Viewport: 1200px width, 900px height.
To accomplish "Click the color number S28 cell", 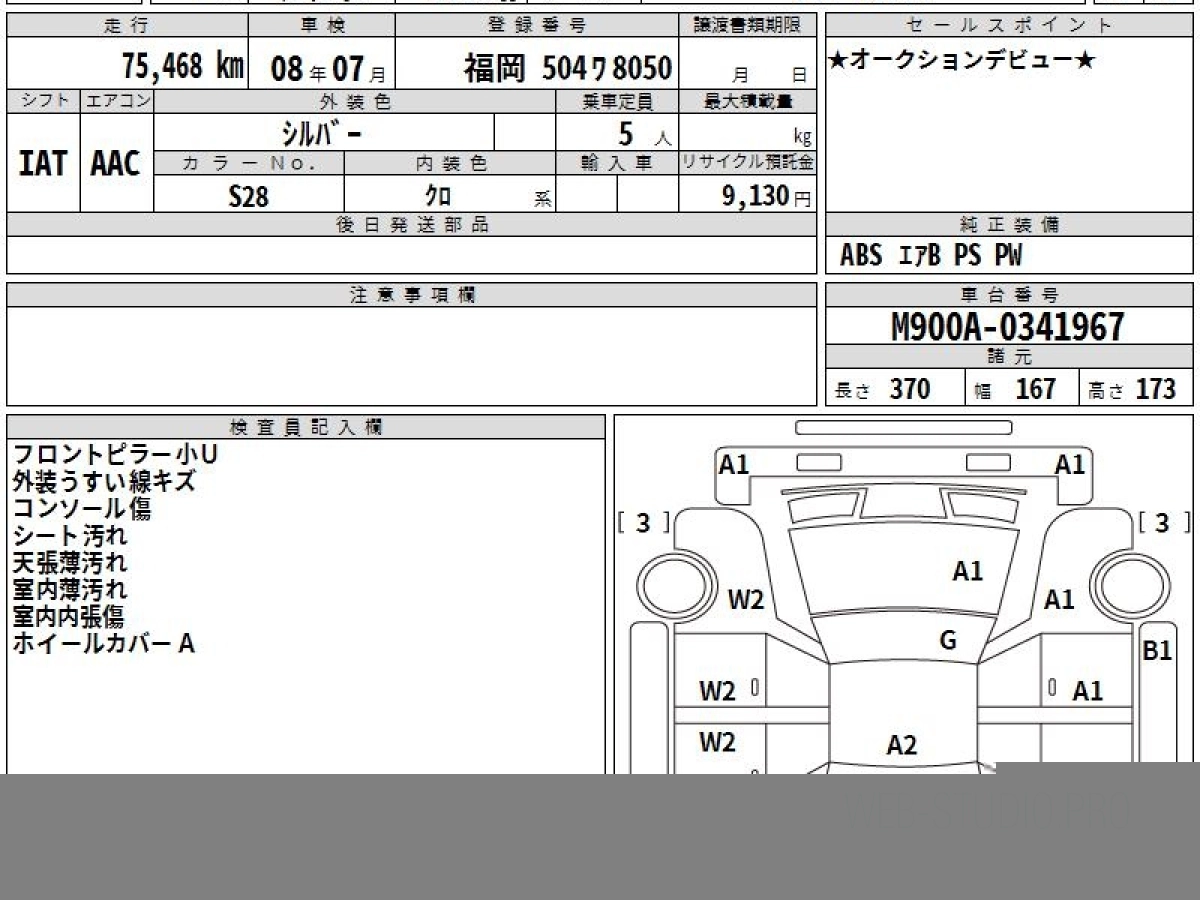I will coord(249,196).
